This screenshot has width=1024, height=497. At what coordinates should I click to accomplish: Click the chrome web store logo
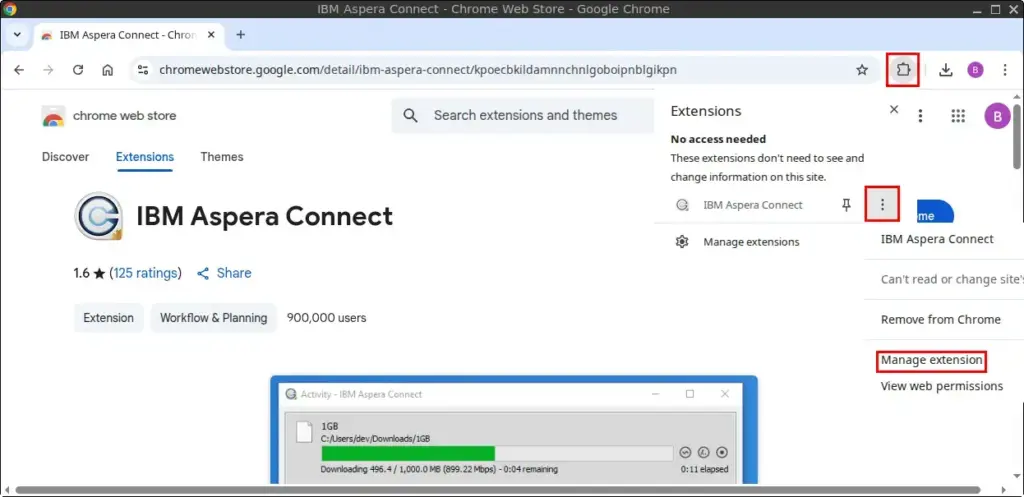coord(53,116)
